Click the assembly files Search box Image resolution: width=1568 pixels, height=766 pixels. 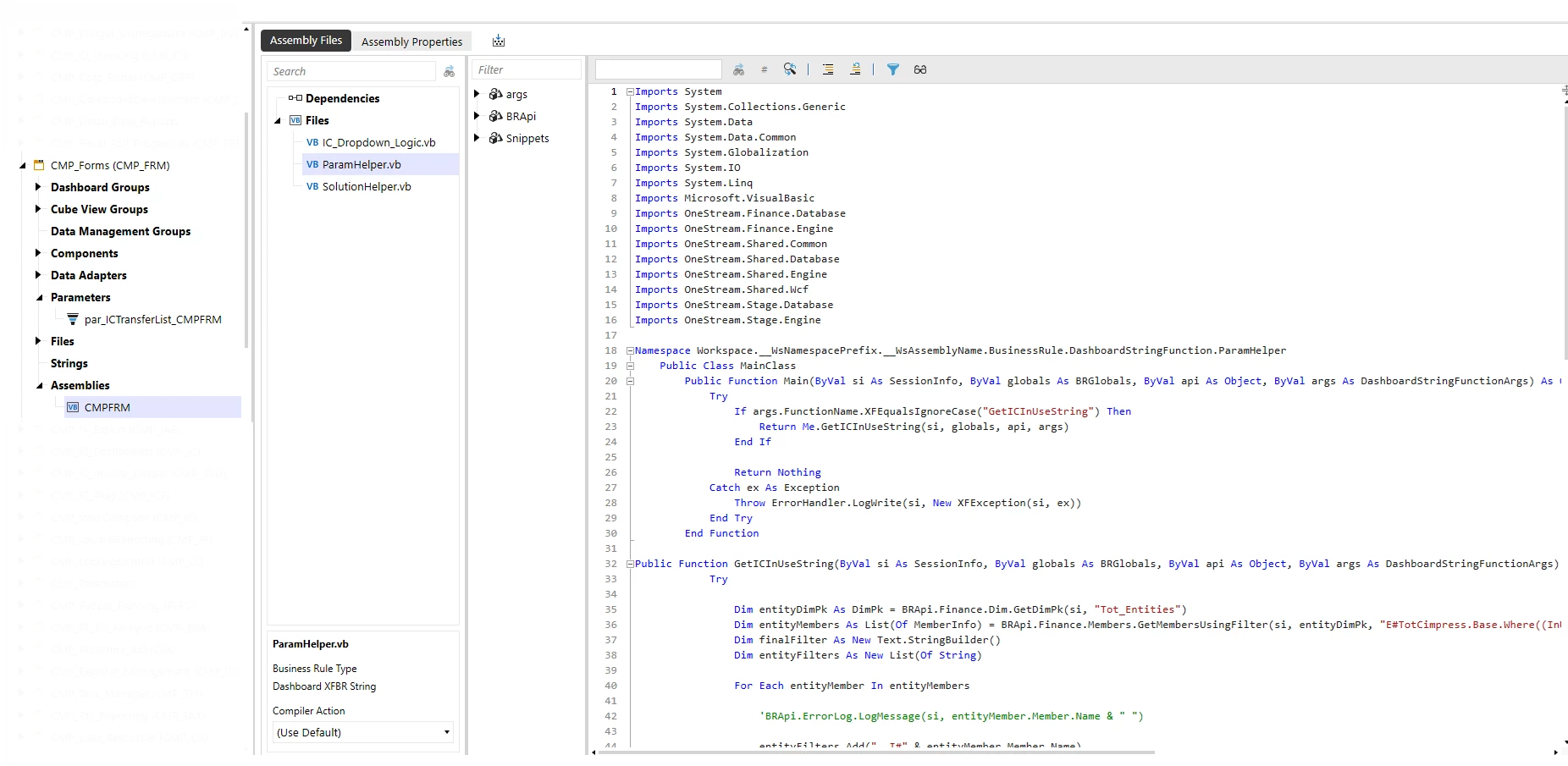click(351, 72)
